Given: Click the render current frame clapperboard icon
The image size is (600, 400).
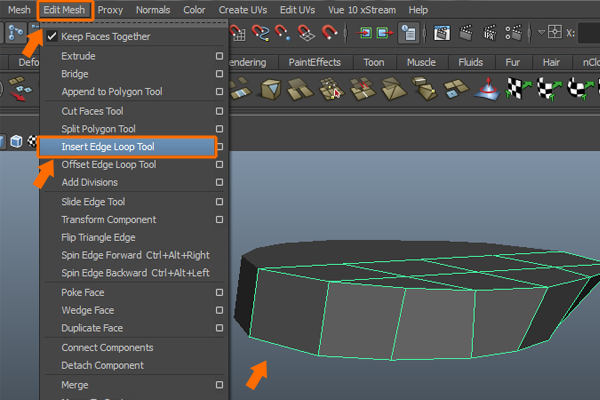Looking at the screenshot, I should pos(464,32).
